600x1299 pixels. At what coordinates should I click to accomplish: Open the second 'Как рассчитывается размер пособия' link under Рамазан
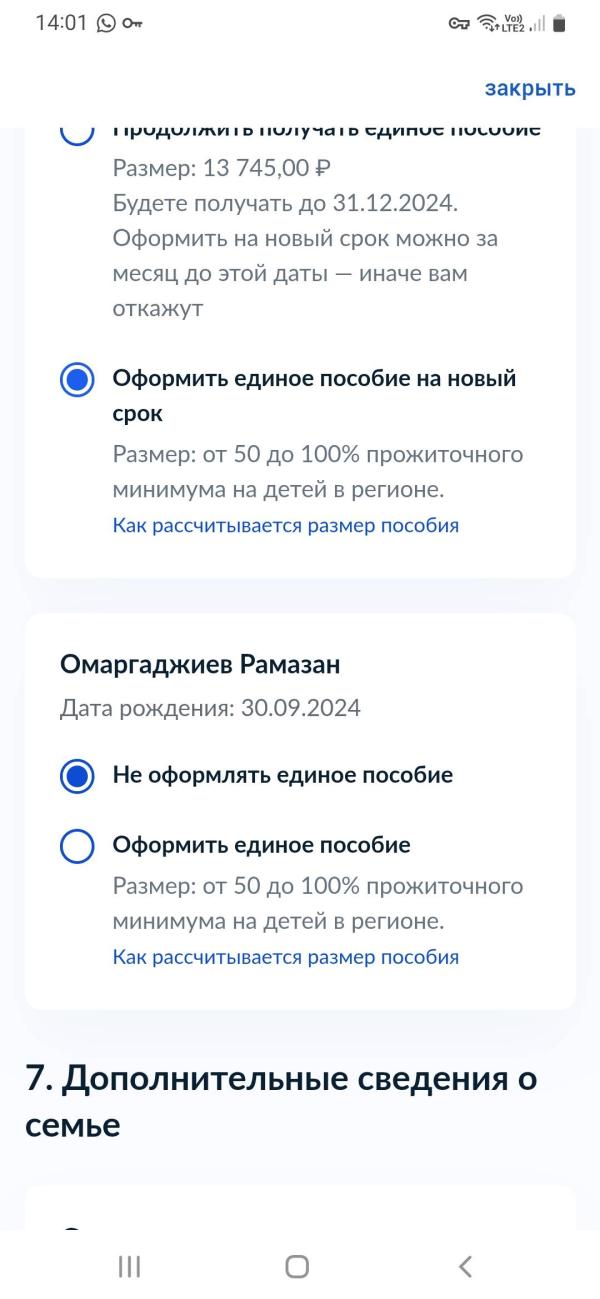click(286, 957)
